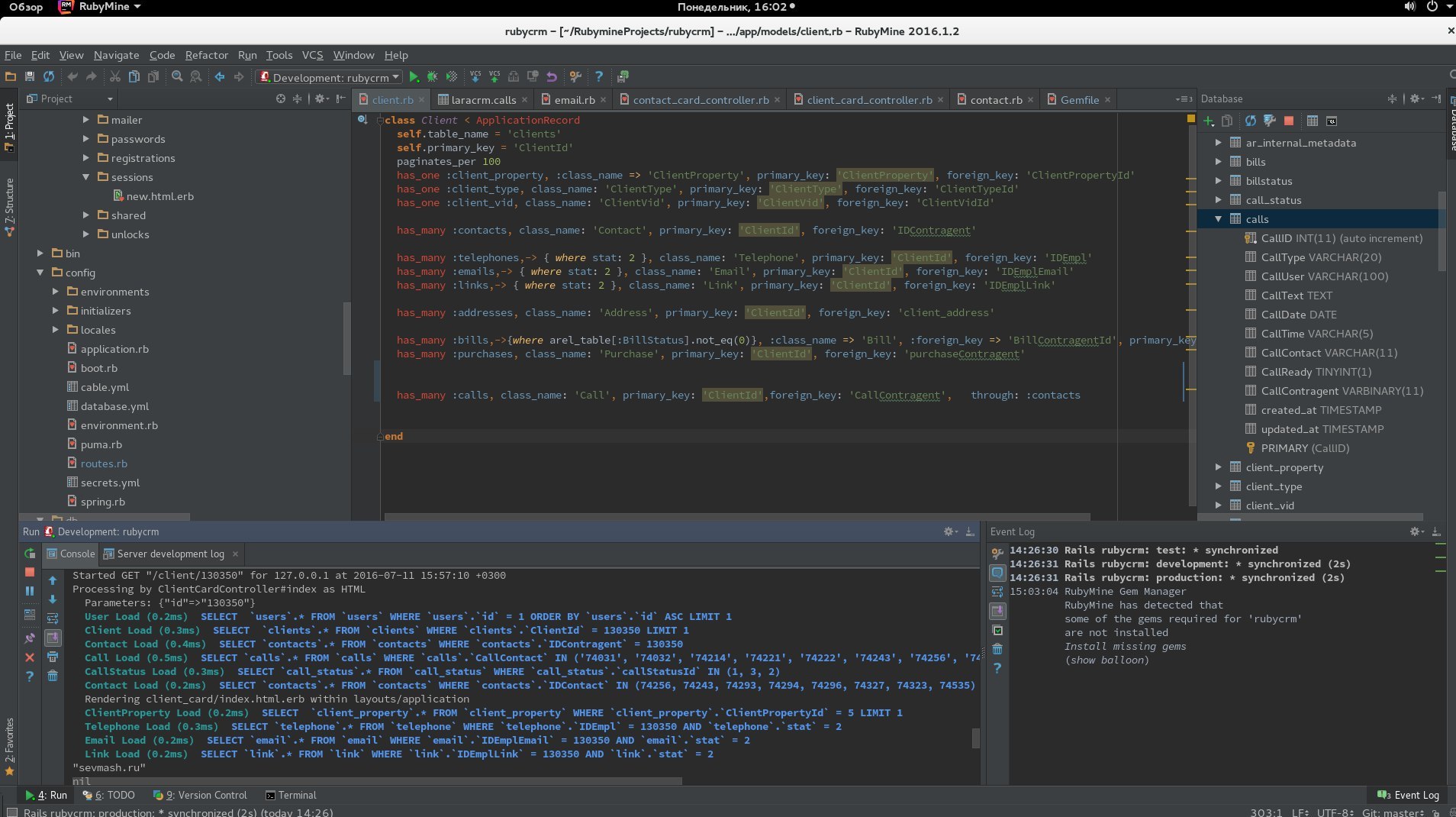Open the VCS menu
1456x817 pixels.
(312, 55)
